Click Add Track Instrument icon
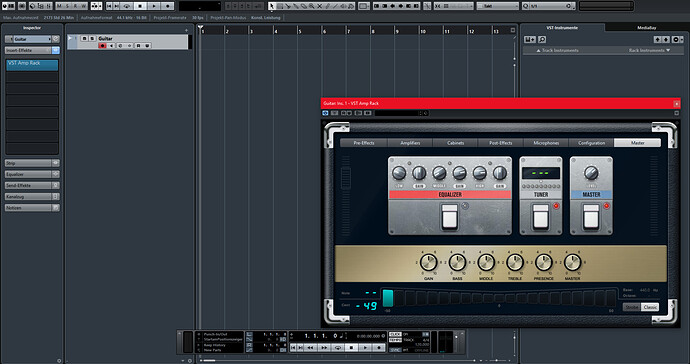 530,40
